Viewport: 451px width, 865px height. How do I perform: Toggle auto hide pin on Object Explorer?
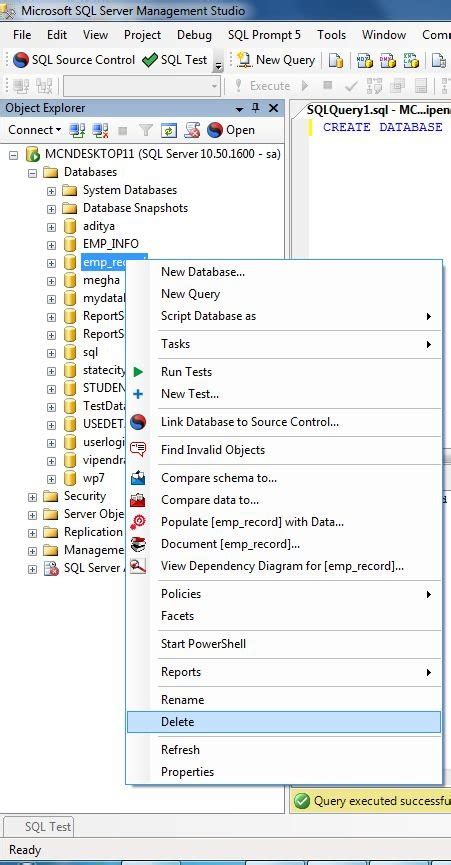click(x=255, y=108)
